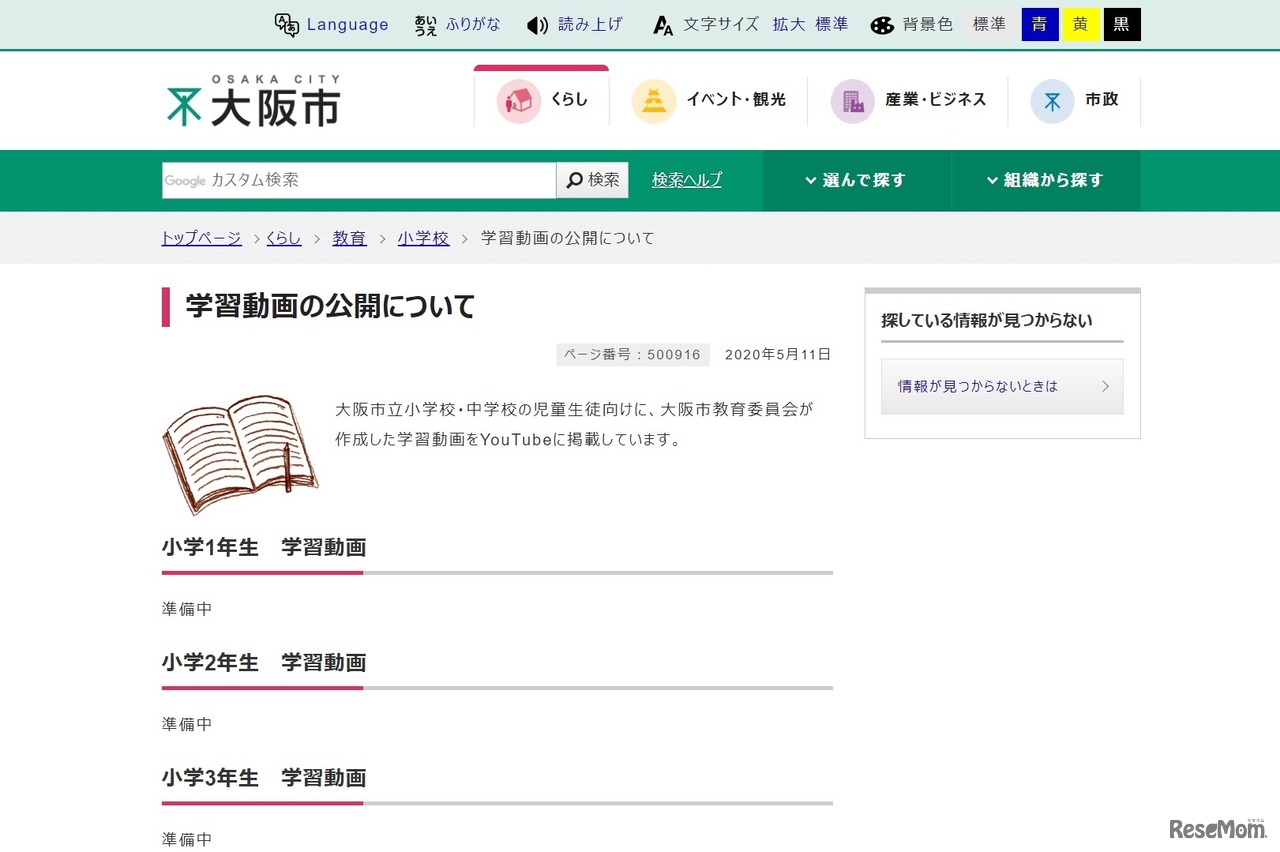Select the 市政 navigation tab
Image resolution: width=1280 pixels, height=852 pixels.
click(x=1075, y=100)
